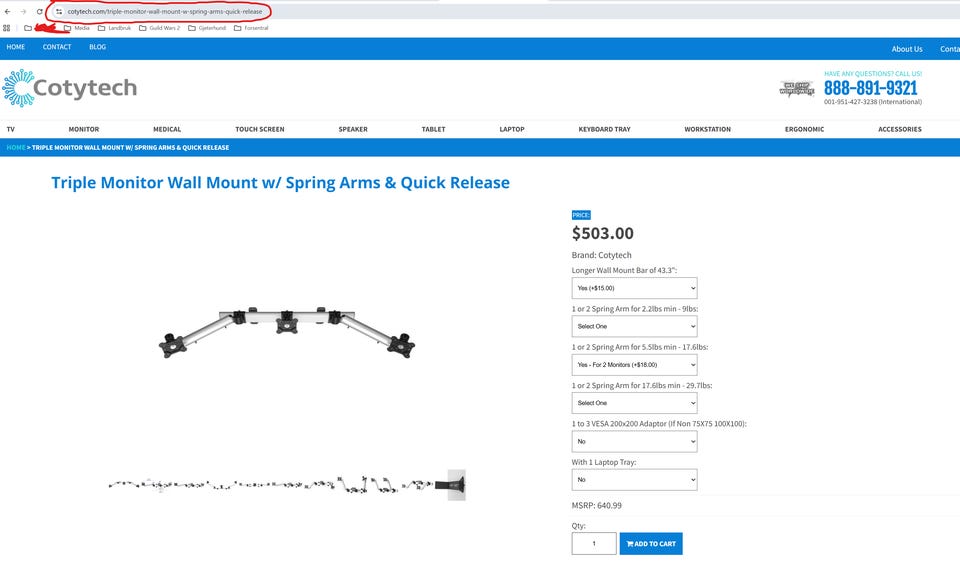This screenshot has height=565, width=960.
Task: Open the ACCESSORIES category menu
Action: (899, 129)
